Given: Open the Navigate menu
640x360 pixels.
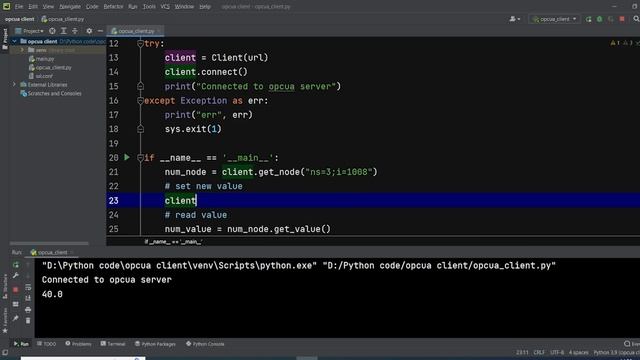Looking at the screenshot, I should coord(70,7).
